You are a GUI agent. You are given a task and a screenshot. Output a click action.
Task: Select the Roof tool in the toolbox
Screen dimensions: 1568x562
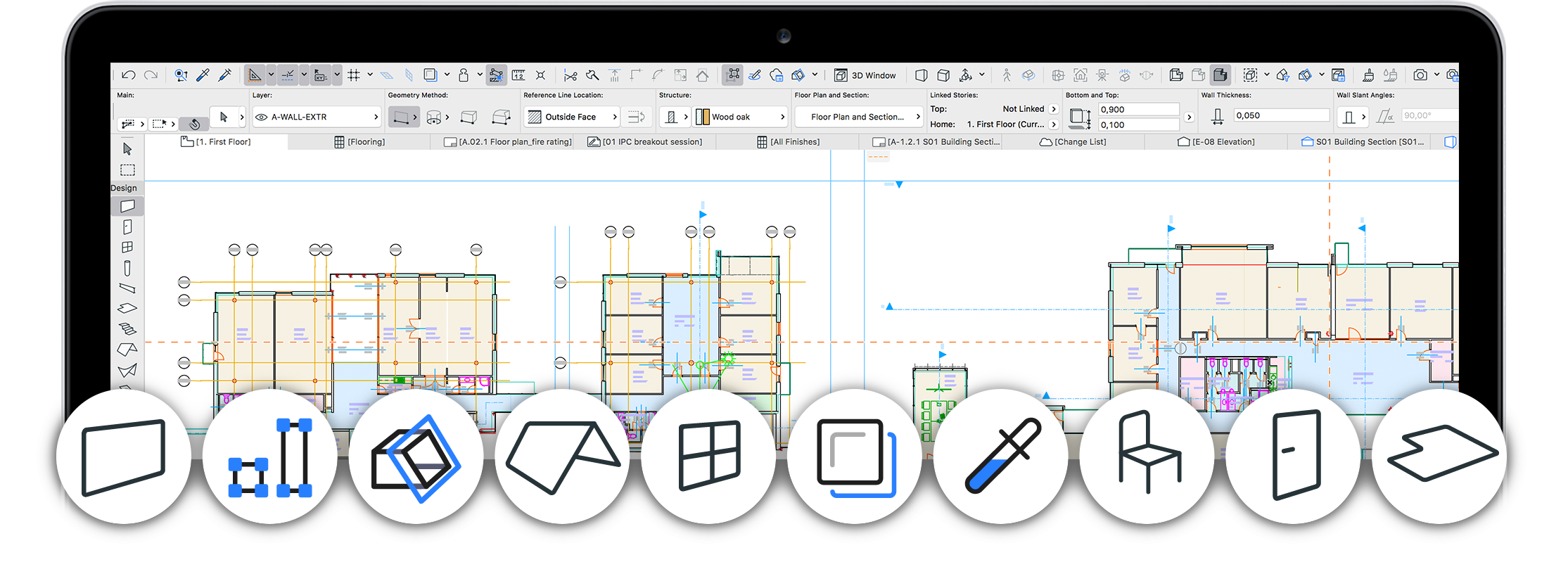pyautogui.click(x=127, y=350)
